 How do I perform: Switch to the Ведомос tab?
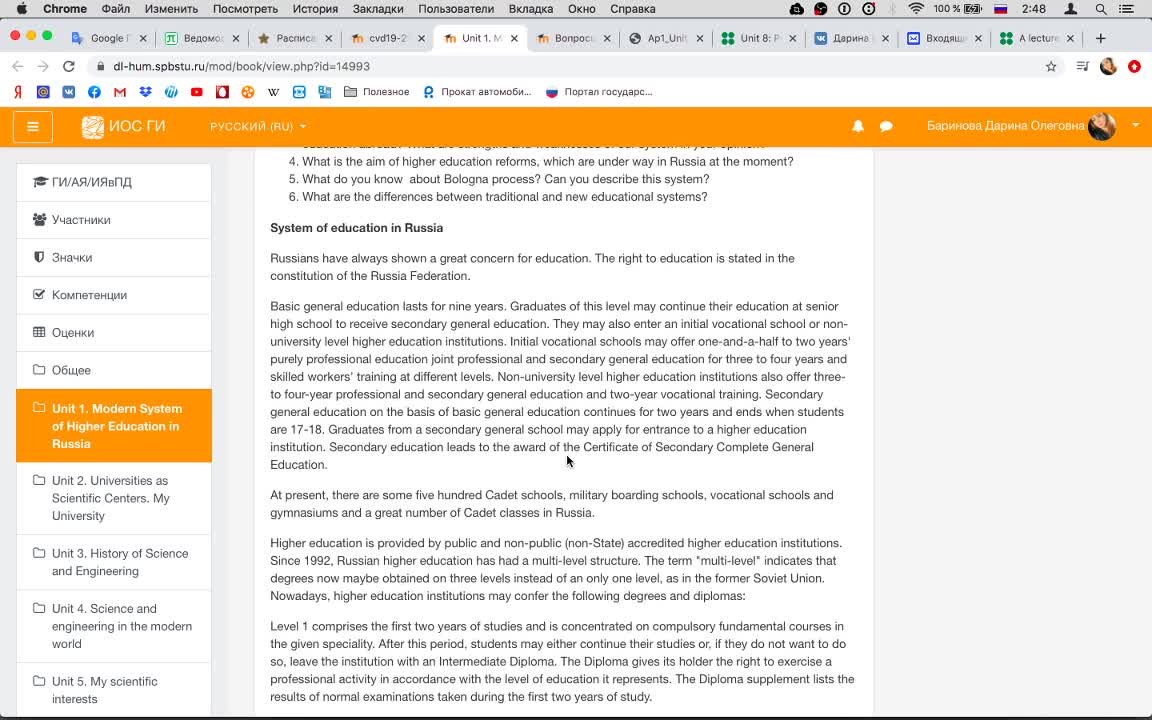[201, 38]
